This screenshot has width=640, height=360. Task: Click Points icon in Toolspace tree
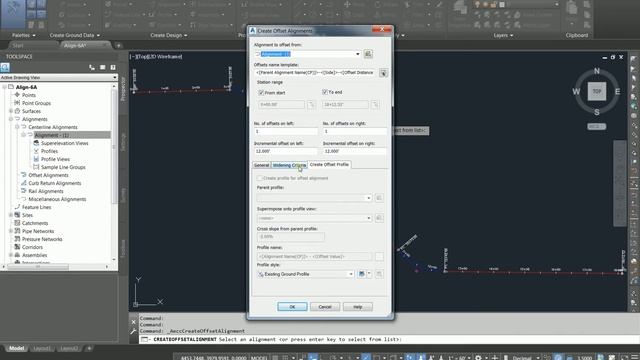(x=17, y=95)
